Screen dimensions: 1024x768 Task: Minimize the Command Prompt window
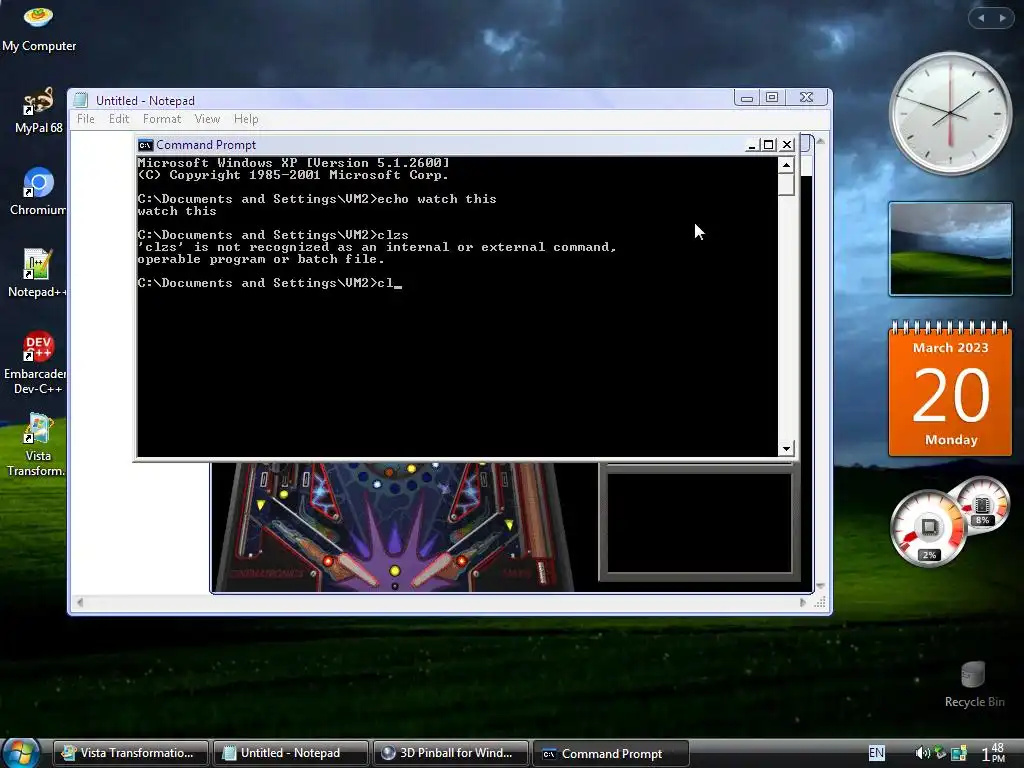[x=752, y=145]
